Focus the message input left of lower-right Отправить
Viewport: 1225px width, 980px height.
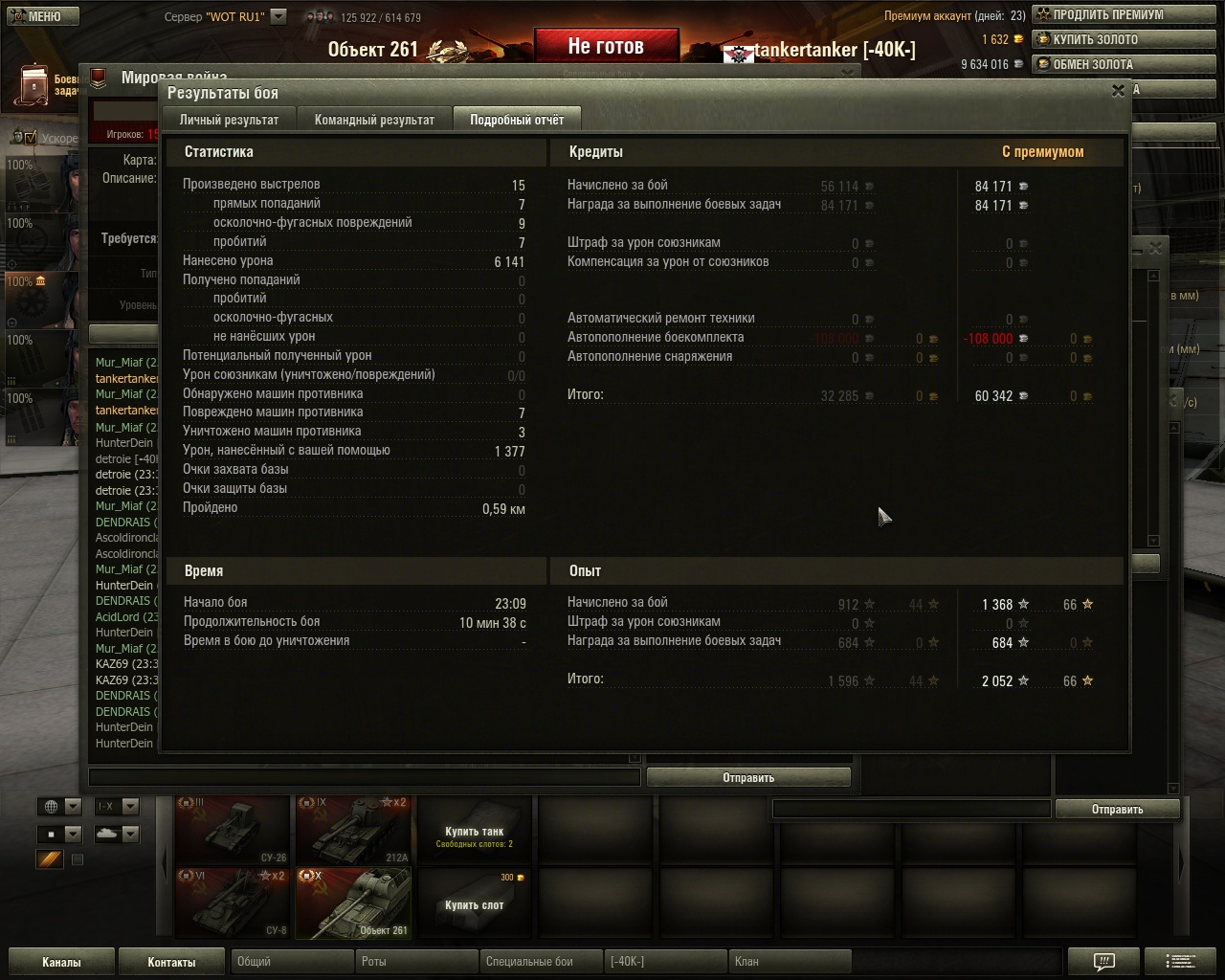pyautogui.click(x=911, y=809)
